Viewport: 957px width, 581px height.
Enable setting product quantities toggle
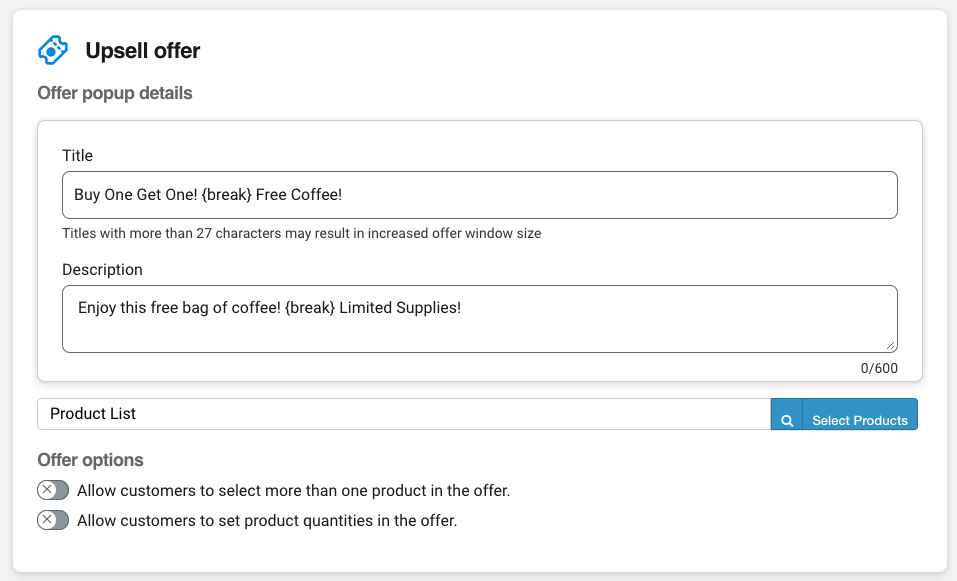coord(53,520)
